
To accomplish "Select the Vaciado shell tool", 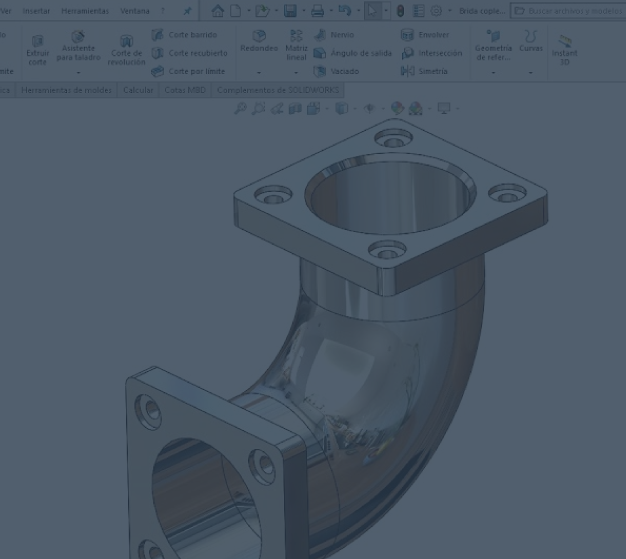I will tap(336, 71).
